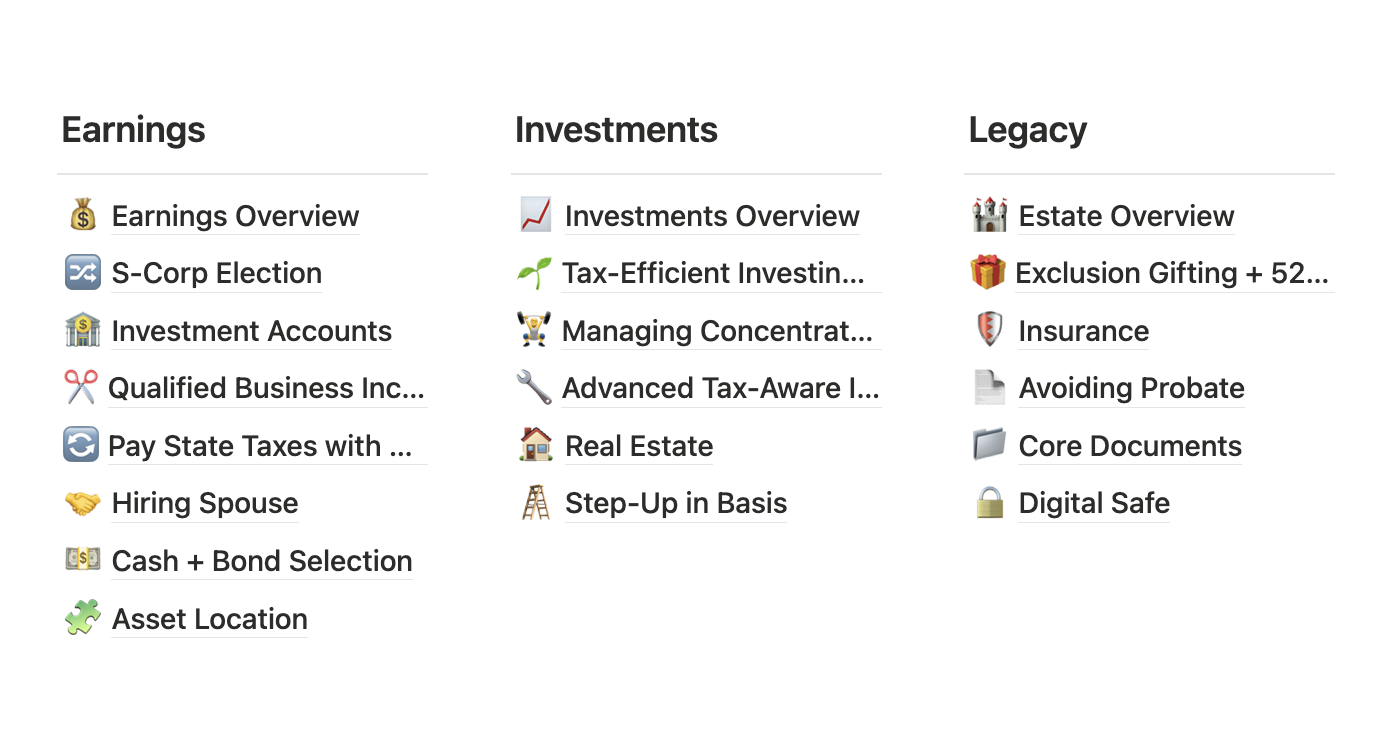Click the Legacy section heading
This screenshot has width=1392, height=746.
click(x=1027, y=129)
